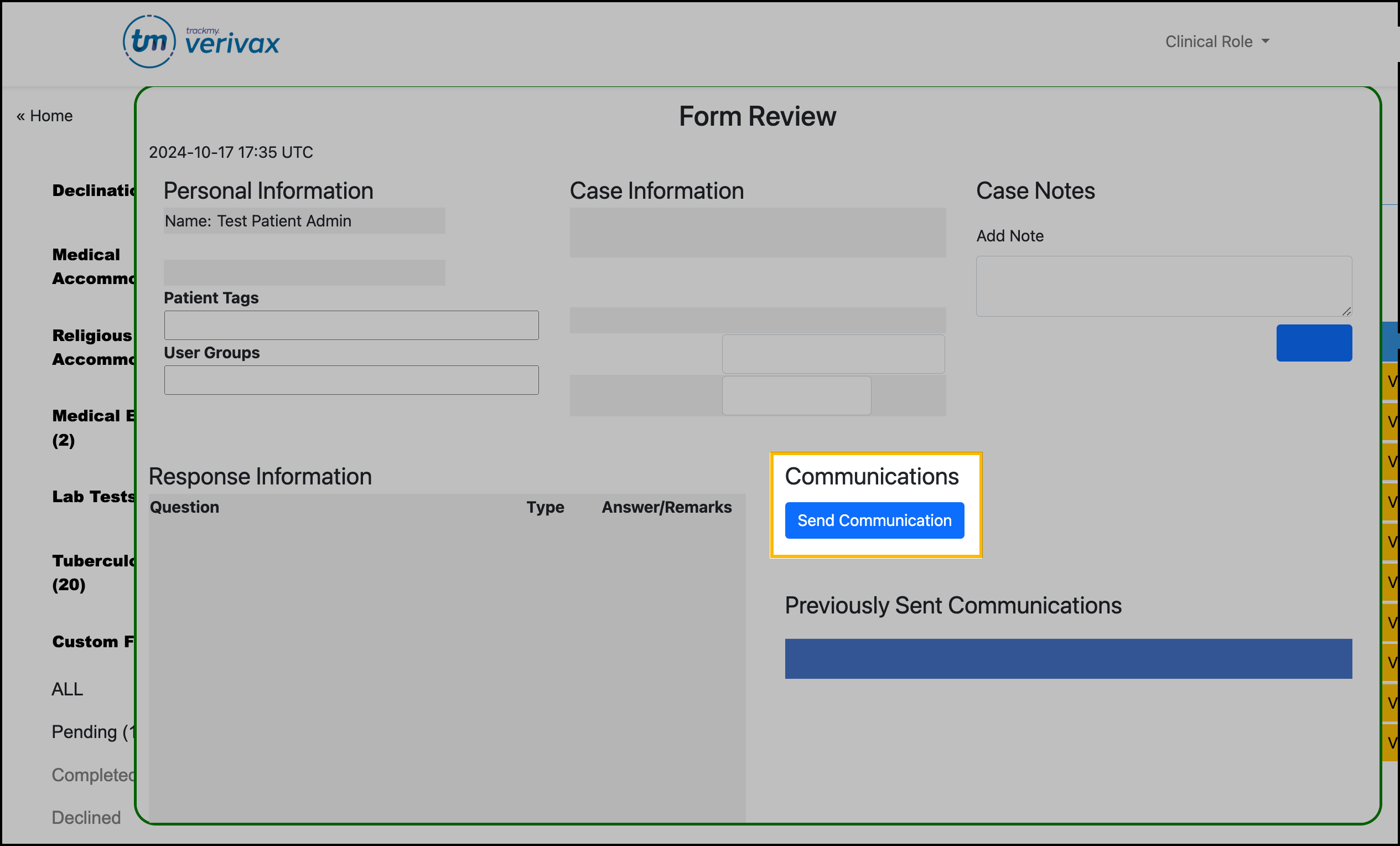Click inside the Add Note text area
Screen dimensions: 1400x846
(1164, 286)
